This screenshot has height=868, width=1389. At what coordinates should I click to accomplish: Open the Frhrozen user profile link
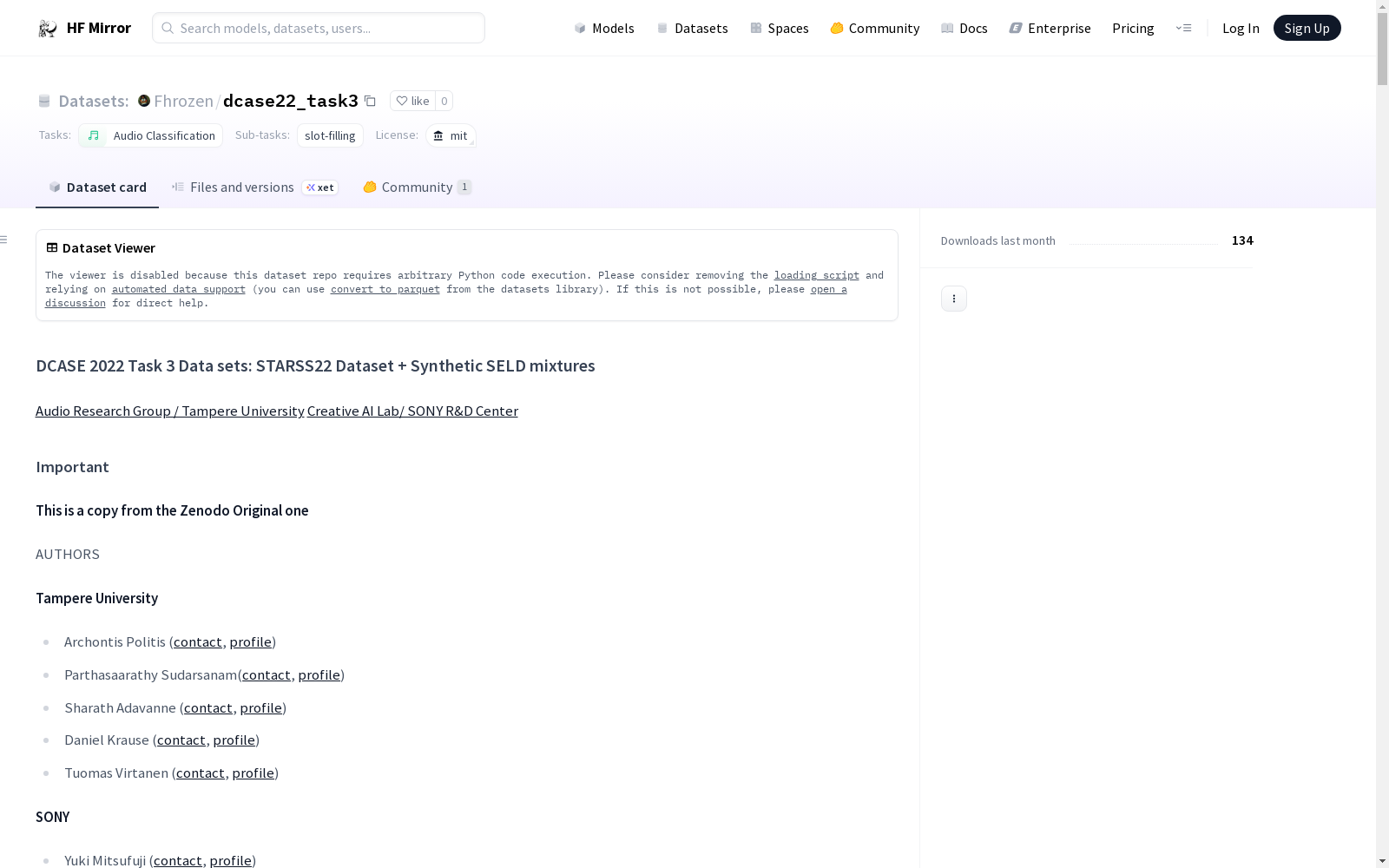click(x=183, y=101)
